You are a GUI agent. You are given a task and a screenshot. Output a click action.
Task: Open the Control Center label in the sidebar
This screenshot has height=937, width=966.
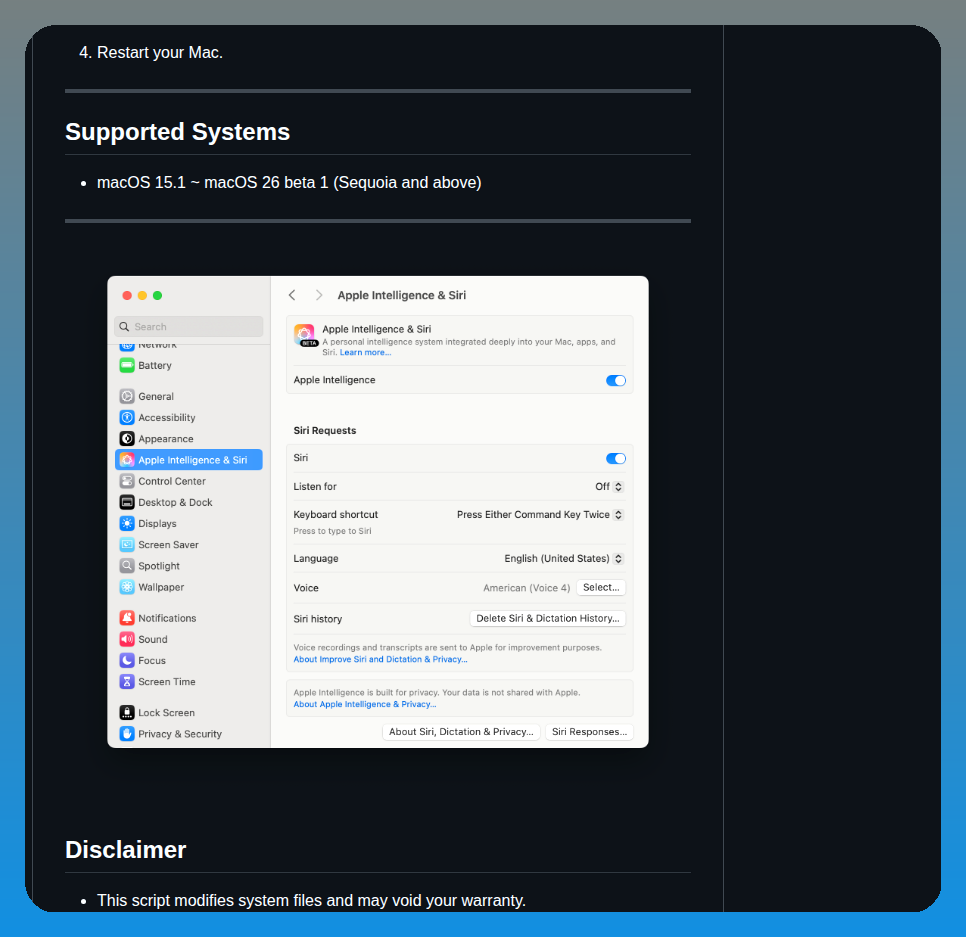pos(172,481)
